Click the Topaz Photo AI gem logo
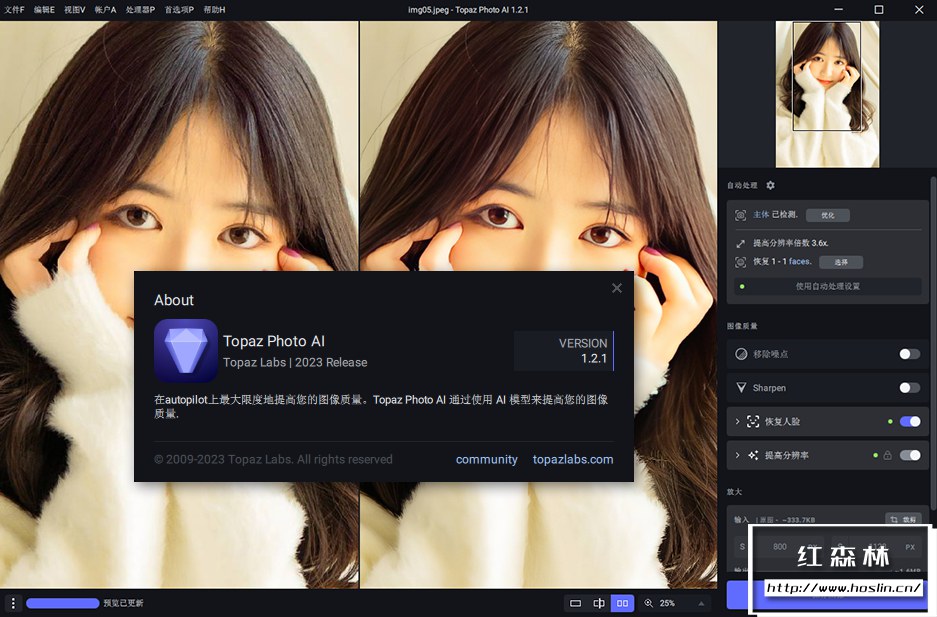This screenshot has width=937, height=617. pos(186,351)
